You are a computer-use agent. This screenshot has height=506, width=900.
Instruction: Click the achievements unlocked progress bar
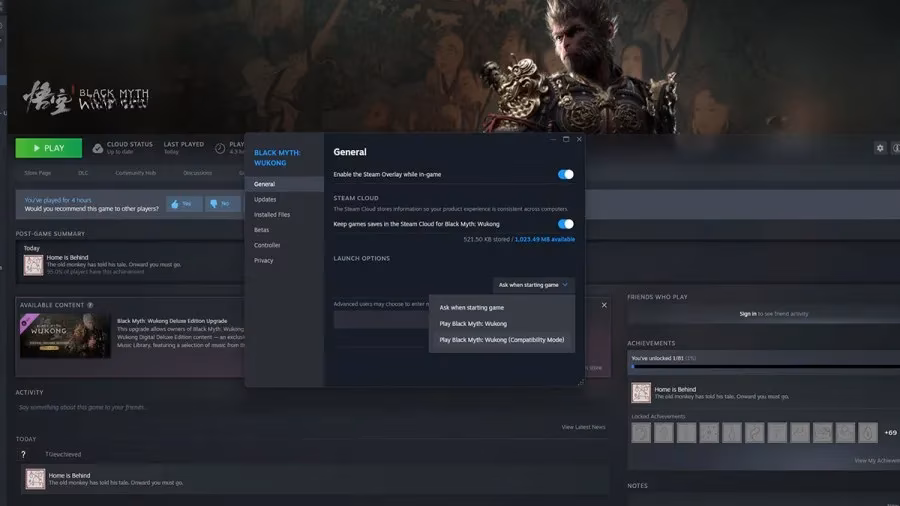(766, 366)
